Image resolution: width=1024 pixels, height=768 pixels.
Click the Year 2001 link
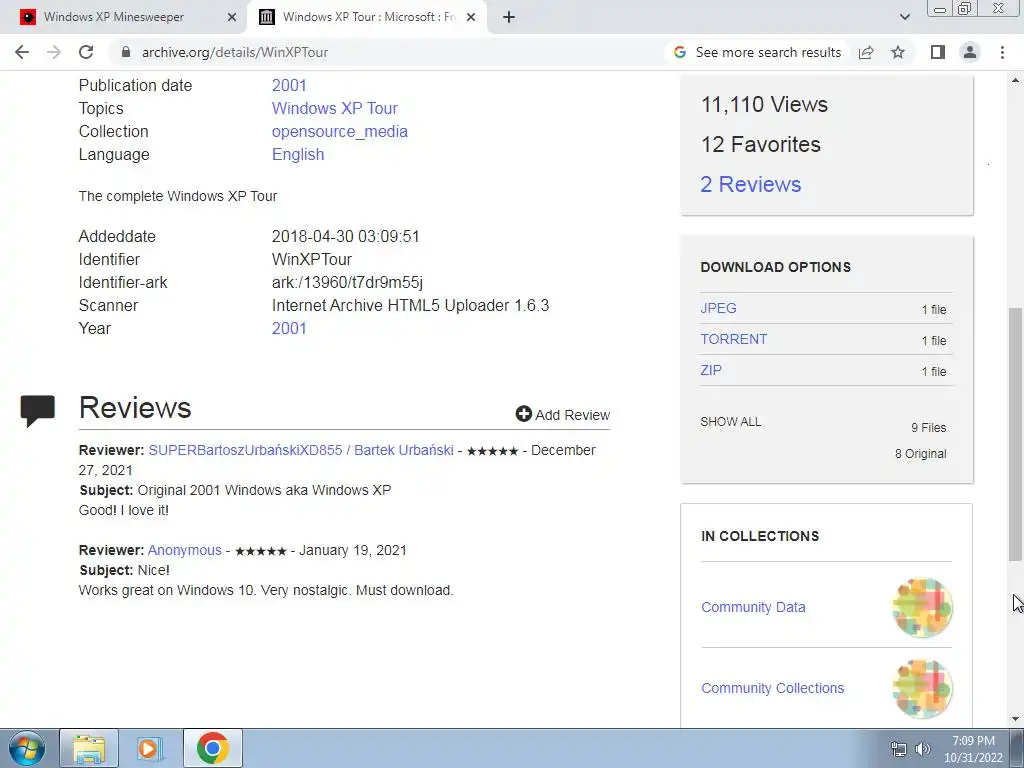pos(289,328)
